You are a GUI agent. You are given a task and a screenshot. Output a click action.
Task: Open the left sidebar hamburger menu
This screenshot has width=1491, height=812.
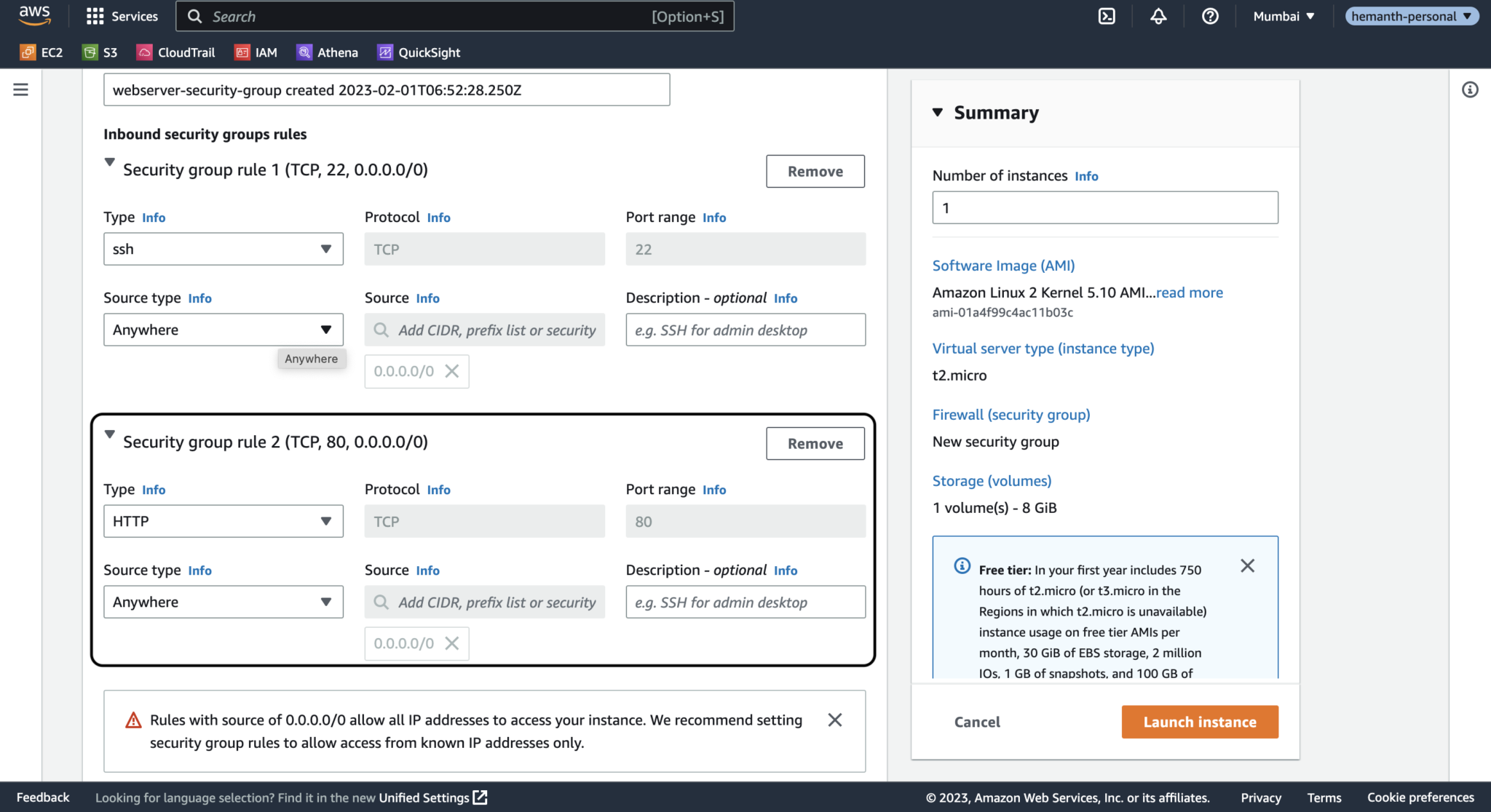(20, 89)
